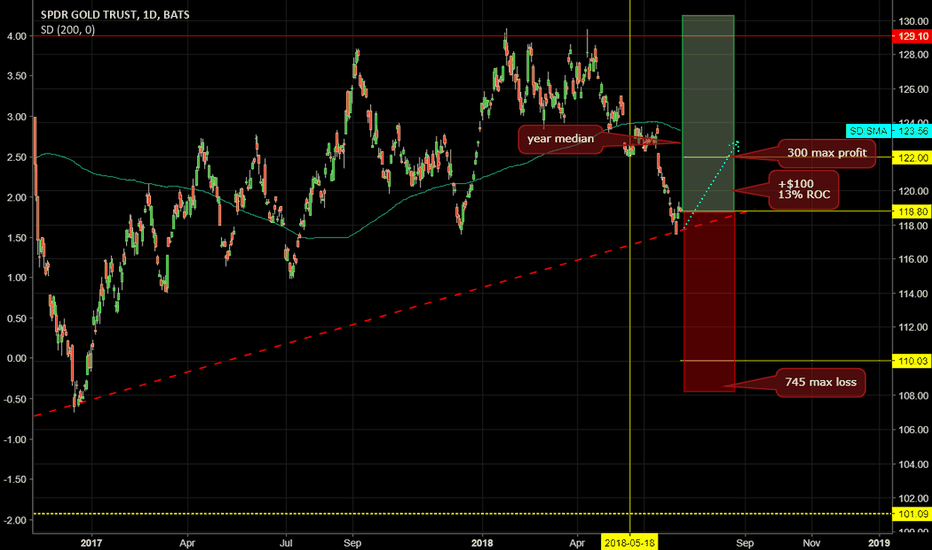Viewport: 932px width, 550px height.
Task: Click the yellow 101.09 price label
Action: 912,514
